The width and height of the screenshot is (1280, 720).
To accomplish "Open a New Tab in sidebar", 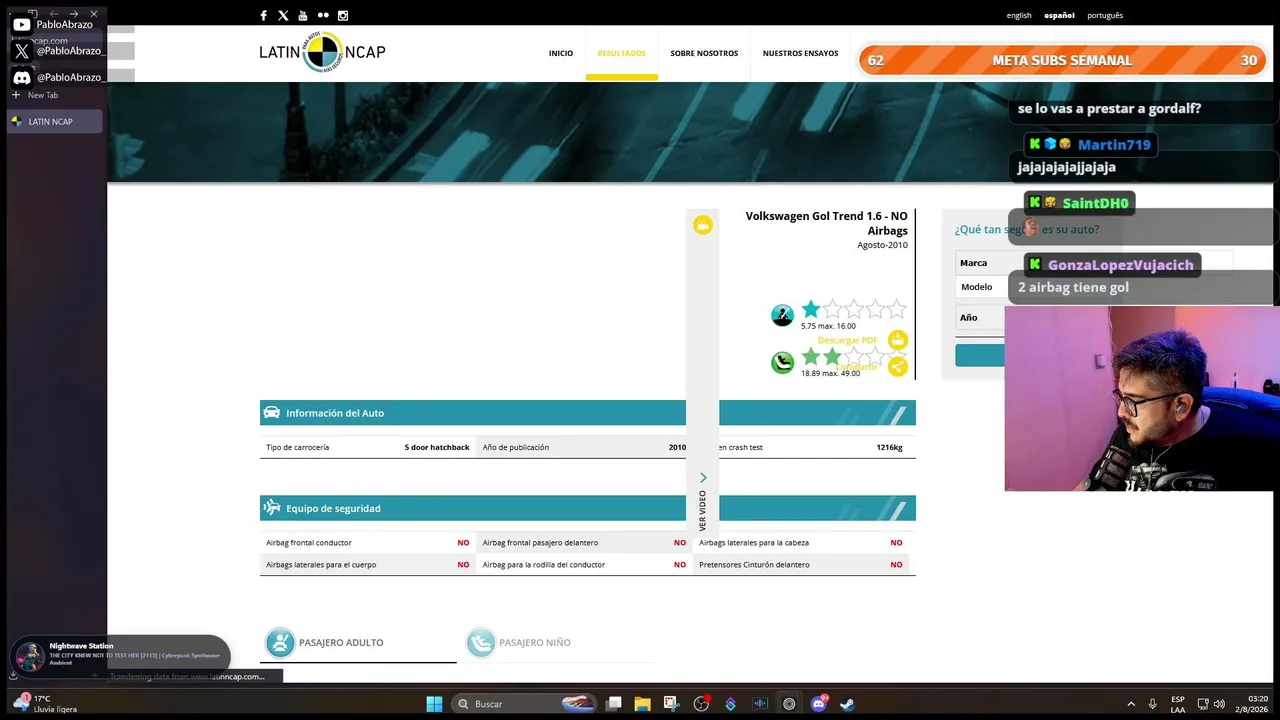I will click(x=35, y=95).
